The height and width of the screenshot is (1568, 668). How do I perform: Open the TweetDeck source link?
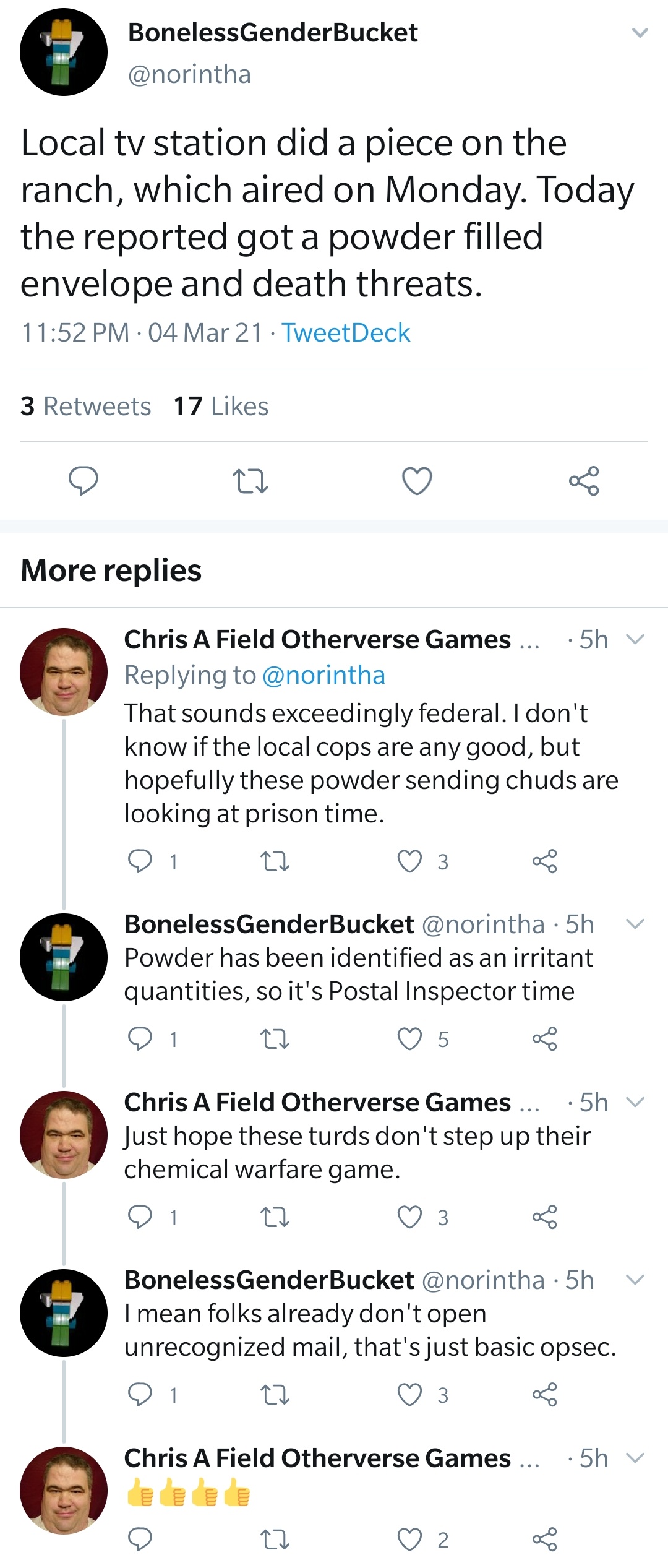(x=346, y=333)
